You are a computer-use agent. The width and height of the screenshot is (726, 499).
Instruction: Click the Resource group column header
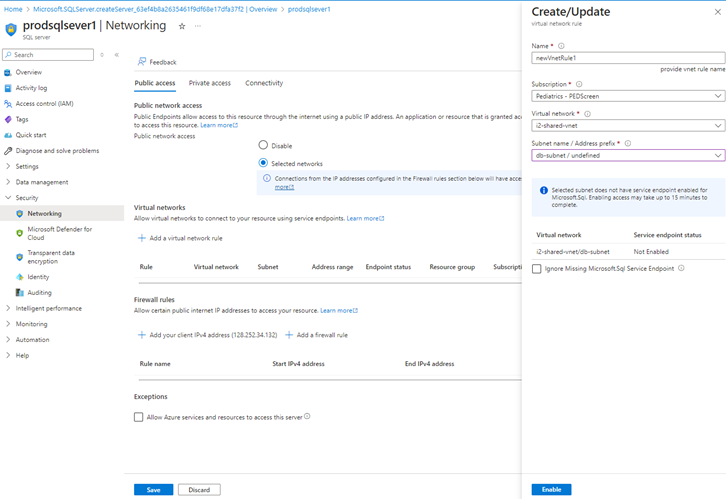(x=452, y=267)
